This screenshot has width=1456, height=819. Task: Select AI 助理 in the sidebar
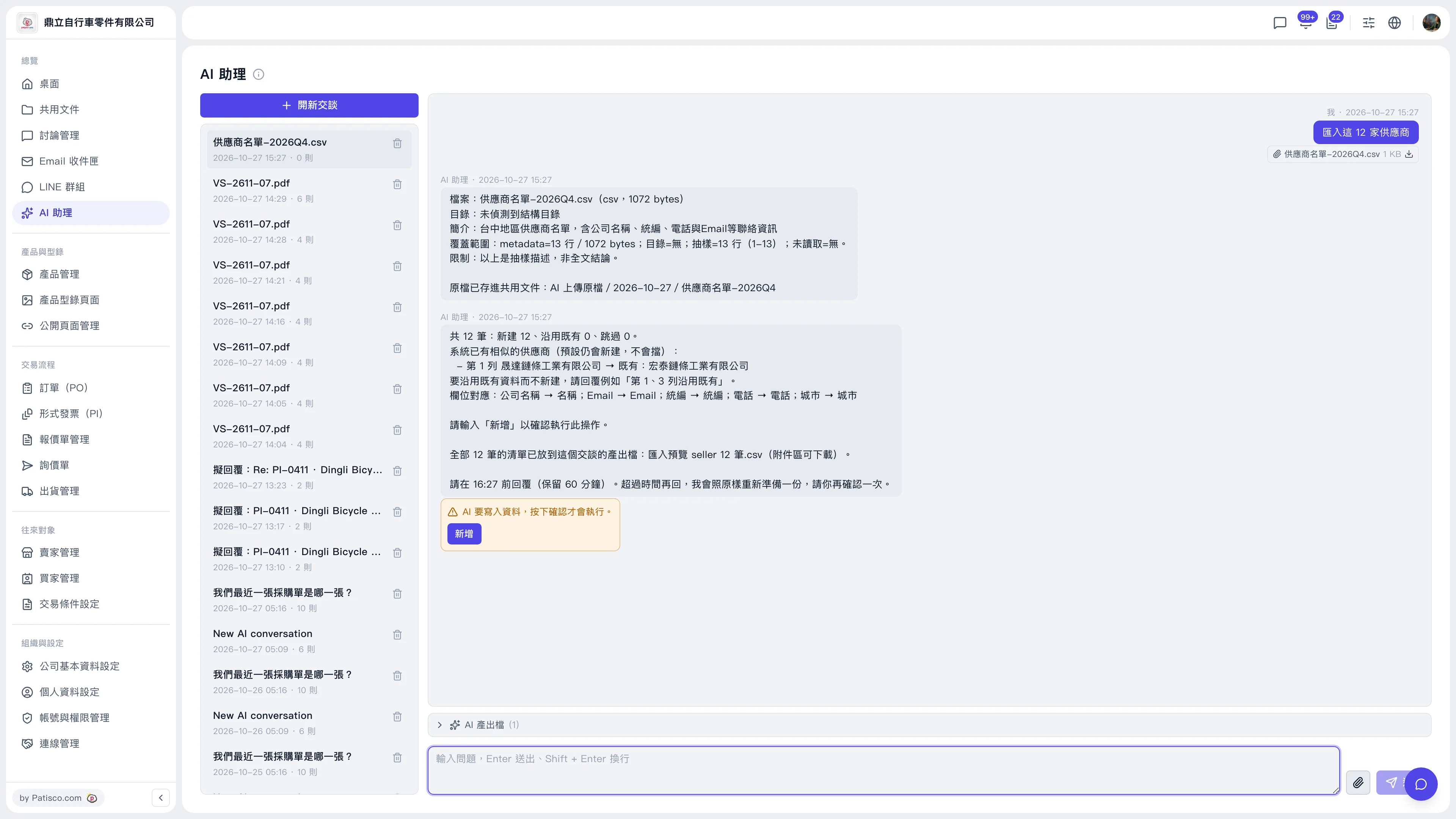(x=91, y=213)
